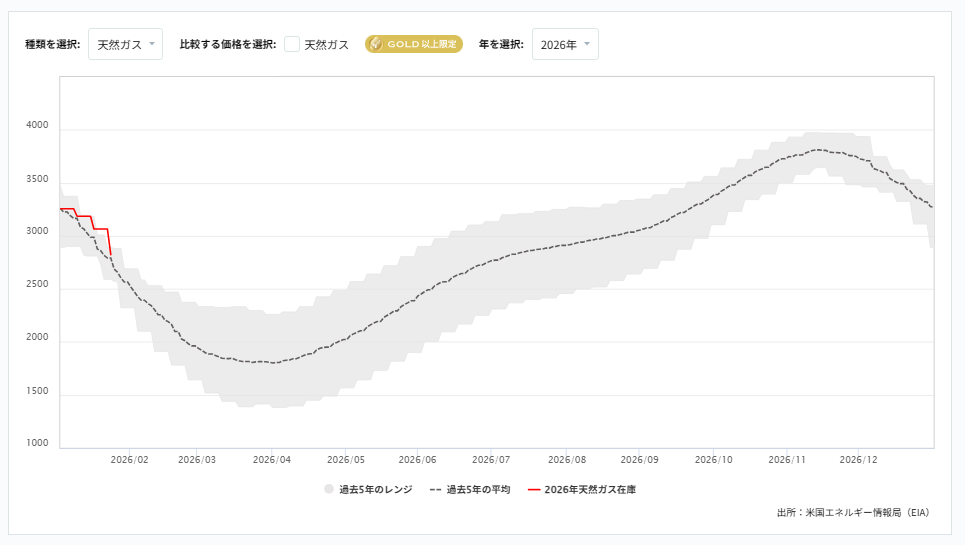Click the 2026/10 x-axis label

(x=714, y=460)
